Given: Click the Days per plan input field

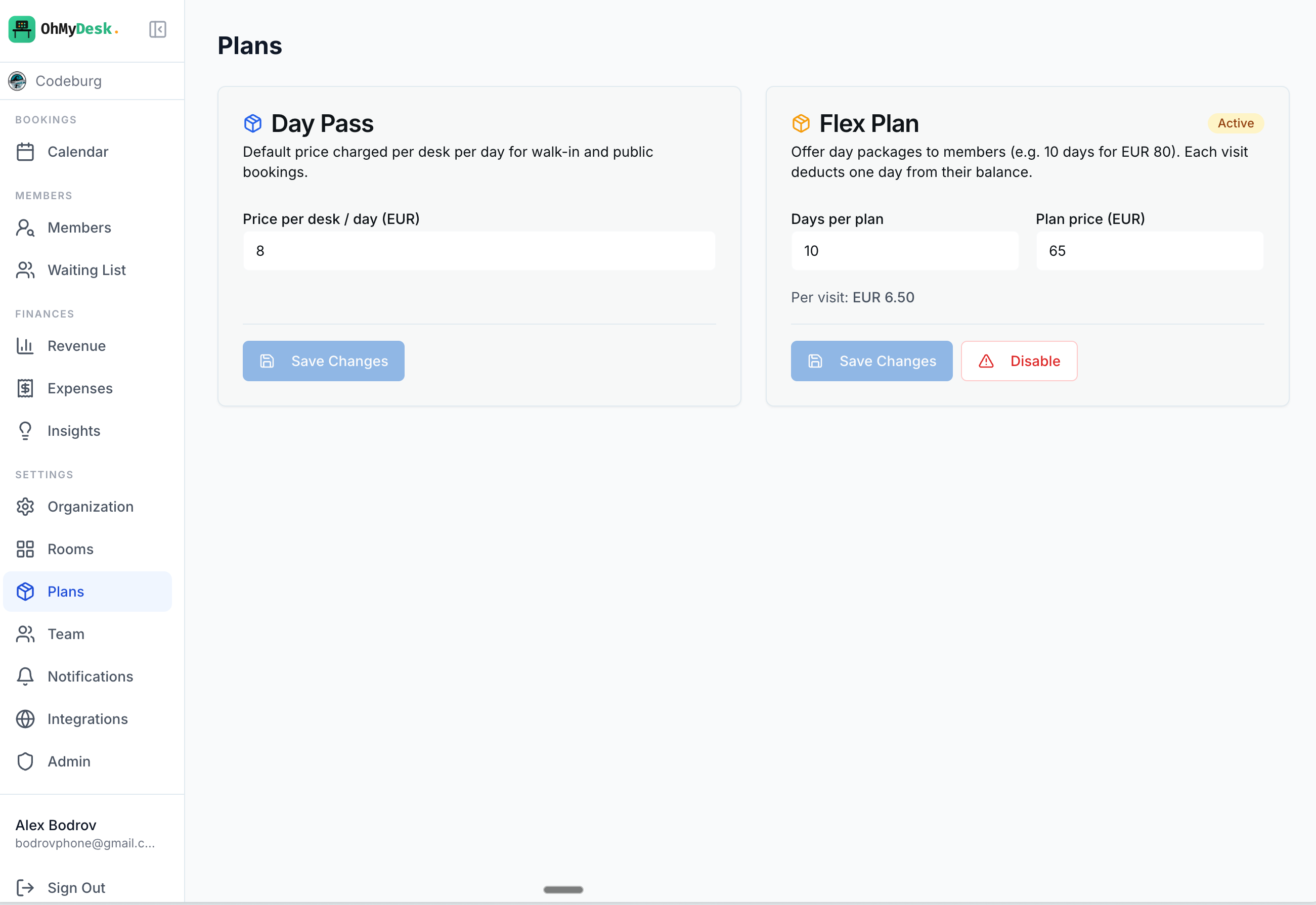Looking at the screenshot, I should click(905, 251).
